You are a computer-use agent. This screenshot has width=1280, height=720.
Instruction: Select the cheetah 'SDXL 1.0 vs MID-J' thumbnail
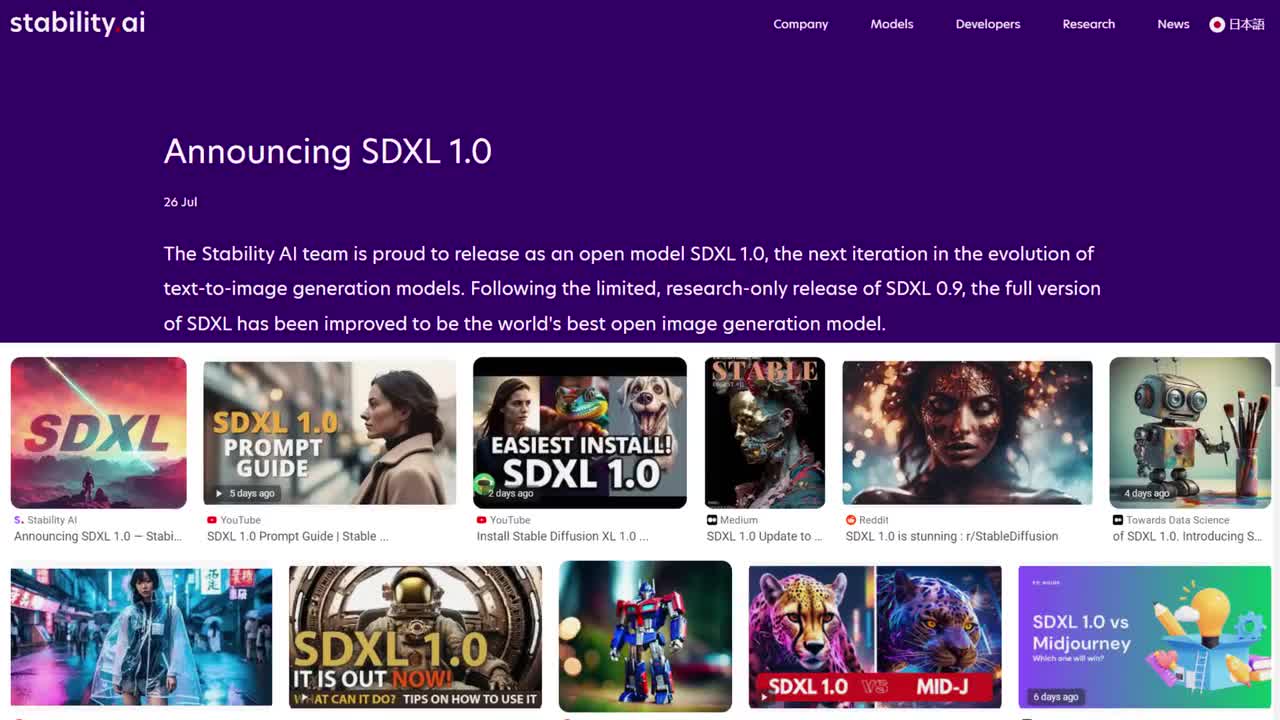[x=875, y=637]
